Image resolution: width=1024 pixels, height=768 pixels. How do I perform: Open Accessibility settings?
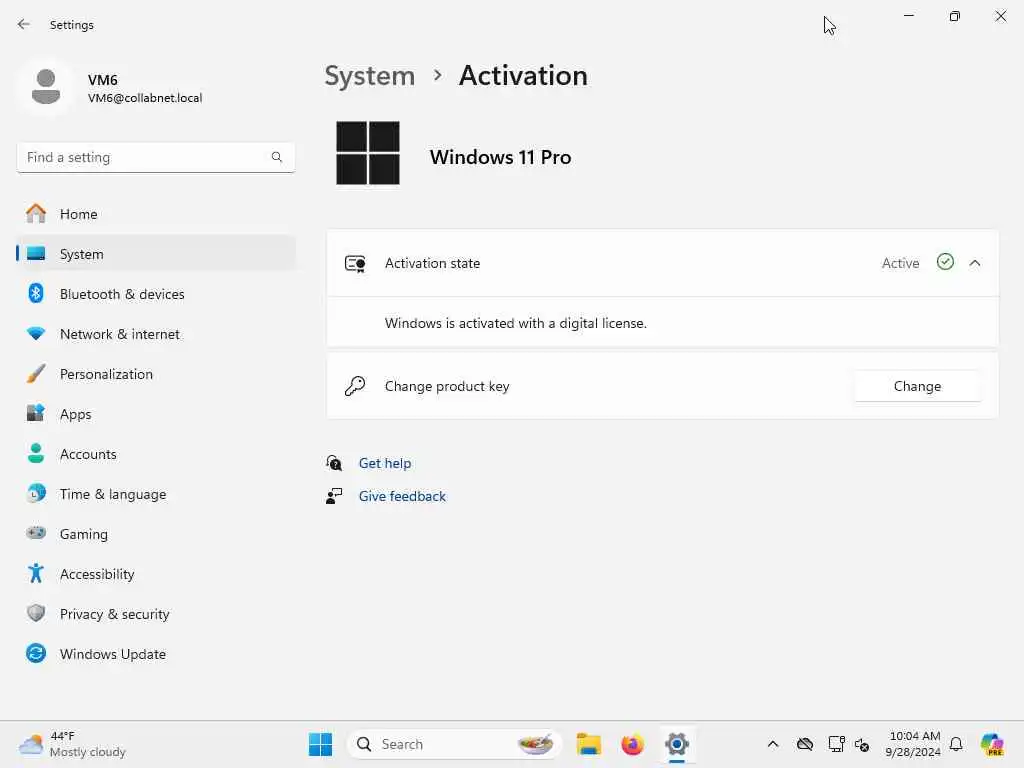[156, 573]
